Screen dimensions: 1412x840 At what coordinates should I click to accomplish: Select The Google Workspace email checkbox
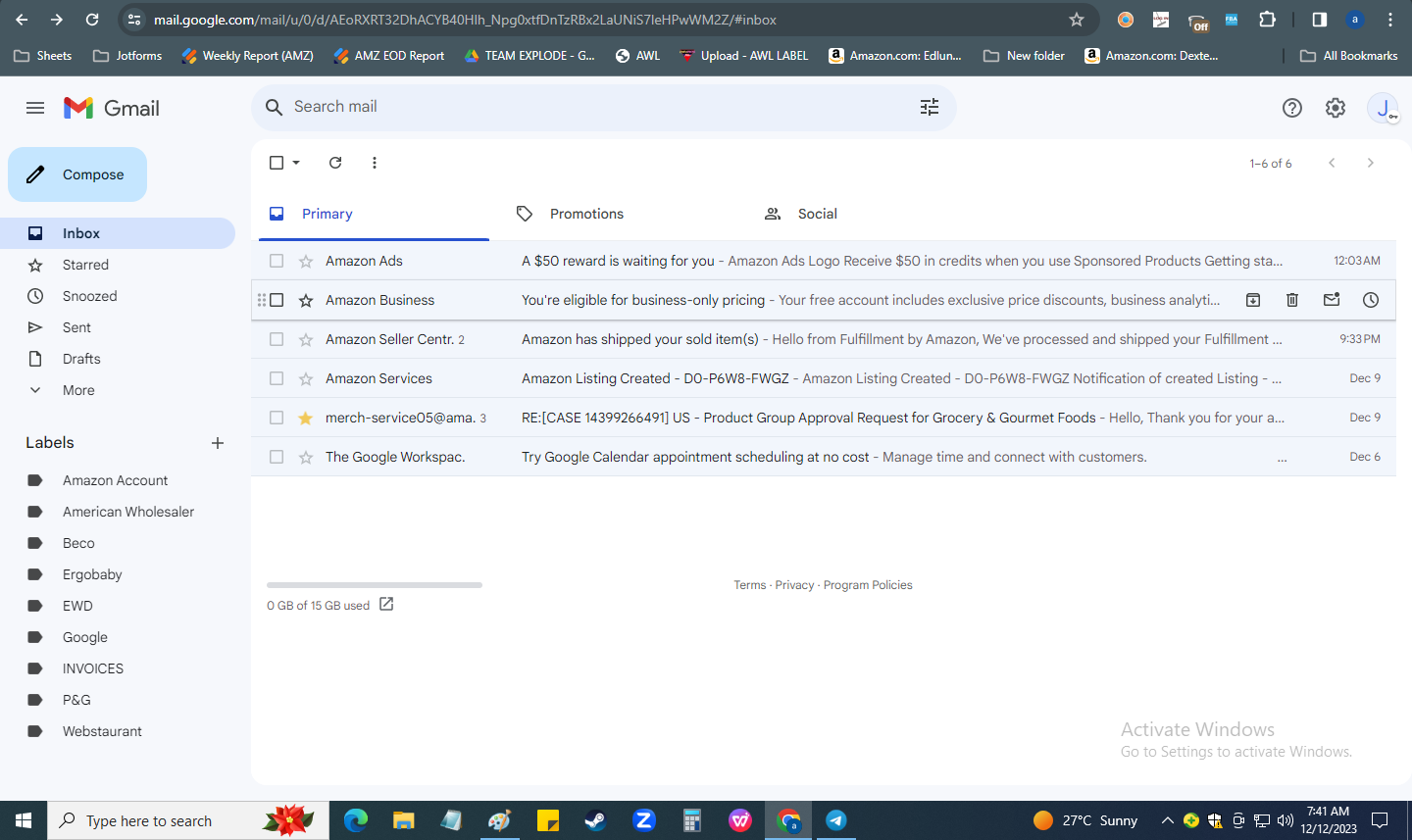pos(277,457)
